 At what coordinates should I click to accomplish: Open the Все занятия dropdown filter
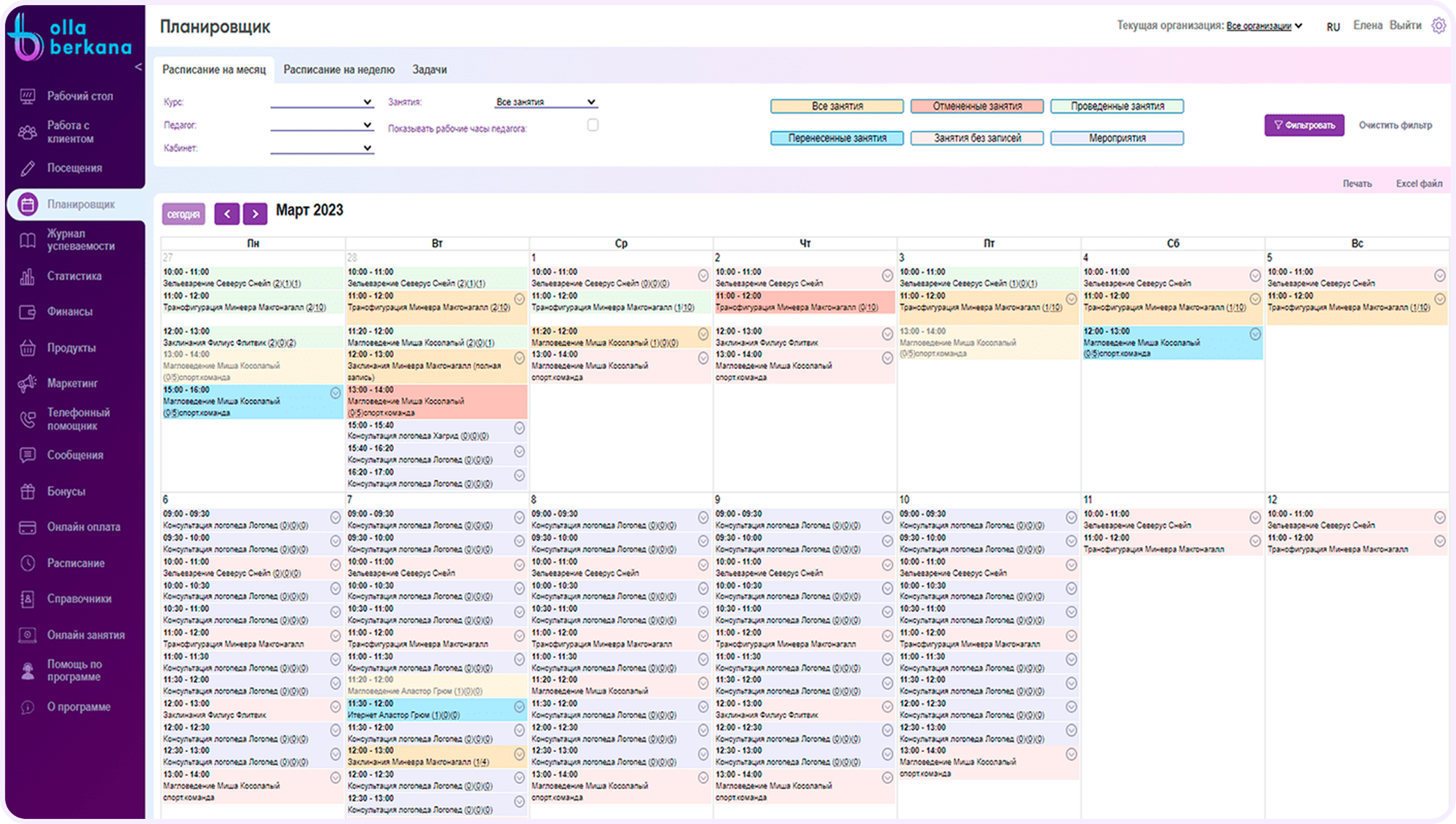[x=546, y=102]
